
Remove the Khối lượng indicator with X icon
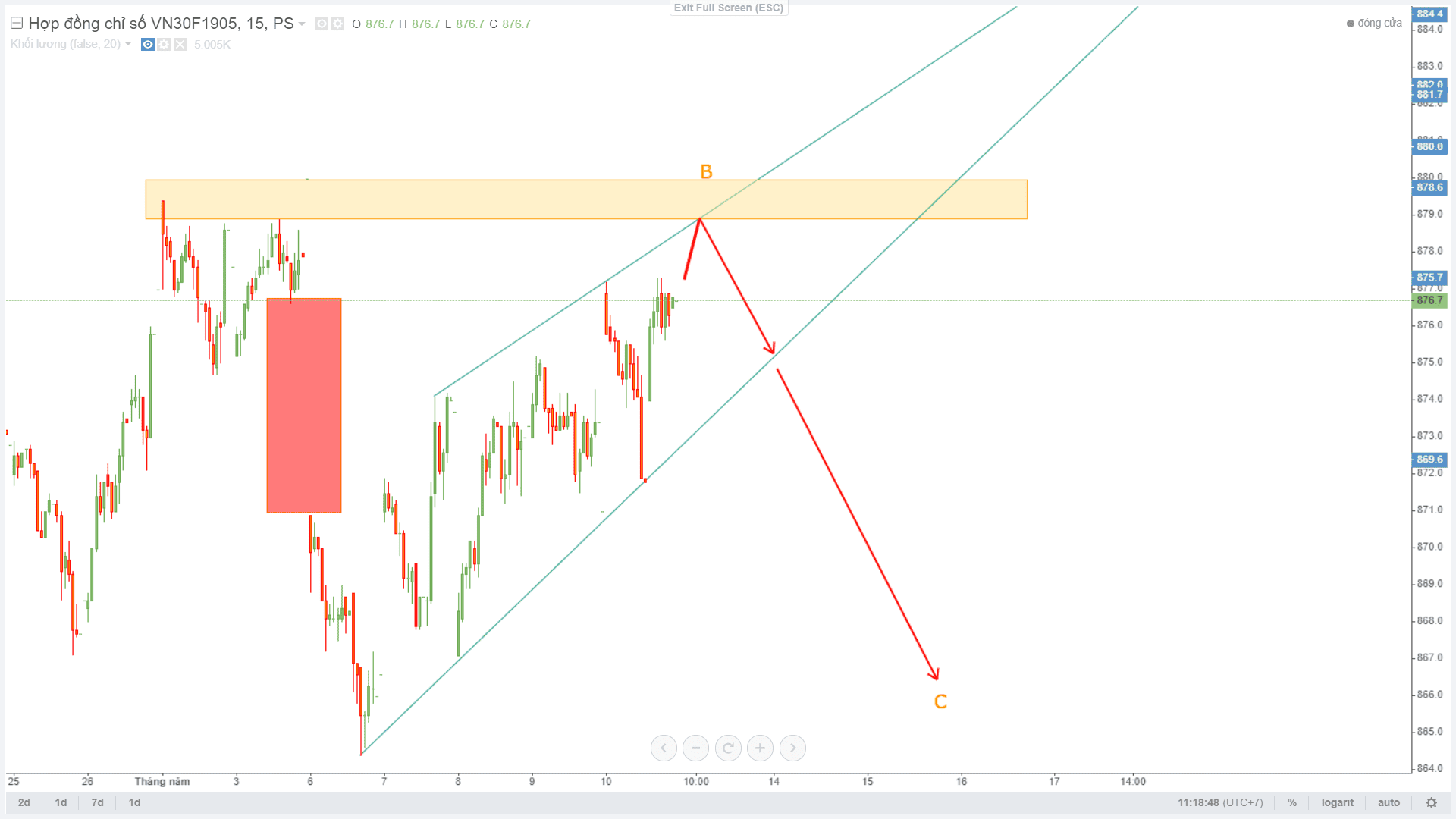pyautogui.click(x=180, y=45)
